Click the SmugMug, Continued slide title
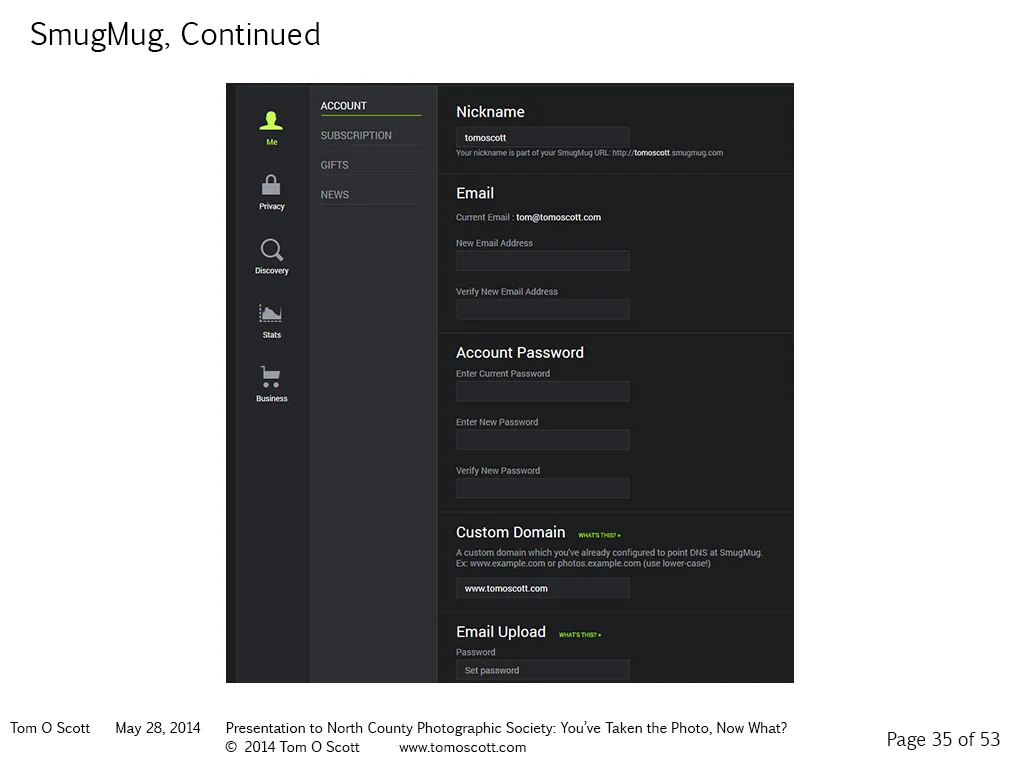 pos(175,34)
